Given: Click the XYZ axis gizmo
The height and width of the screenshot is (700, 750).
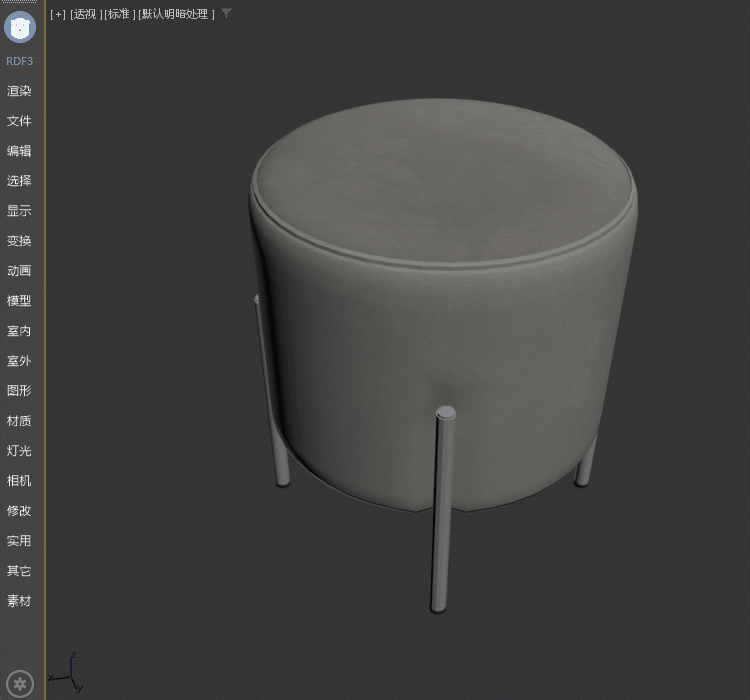Looking at the screenshot, I should [70, 673].
